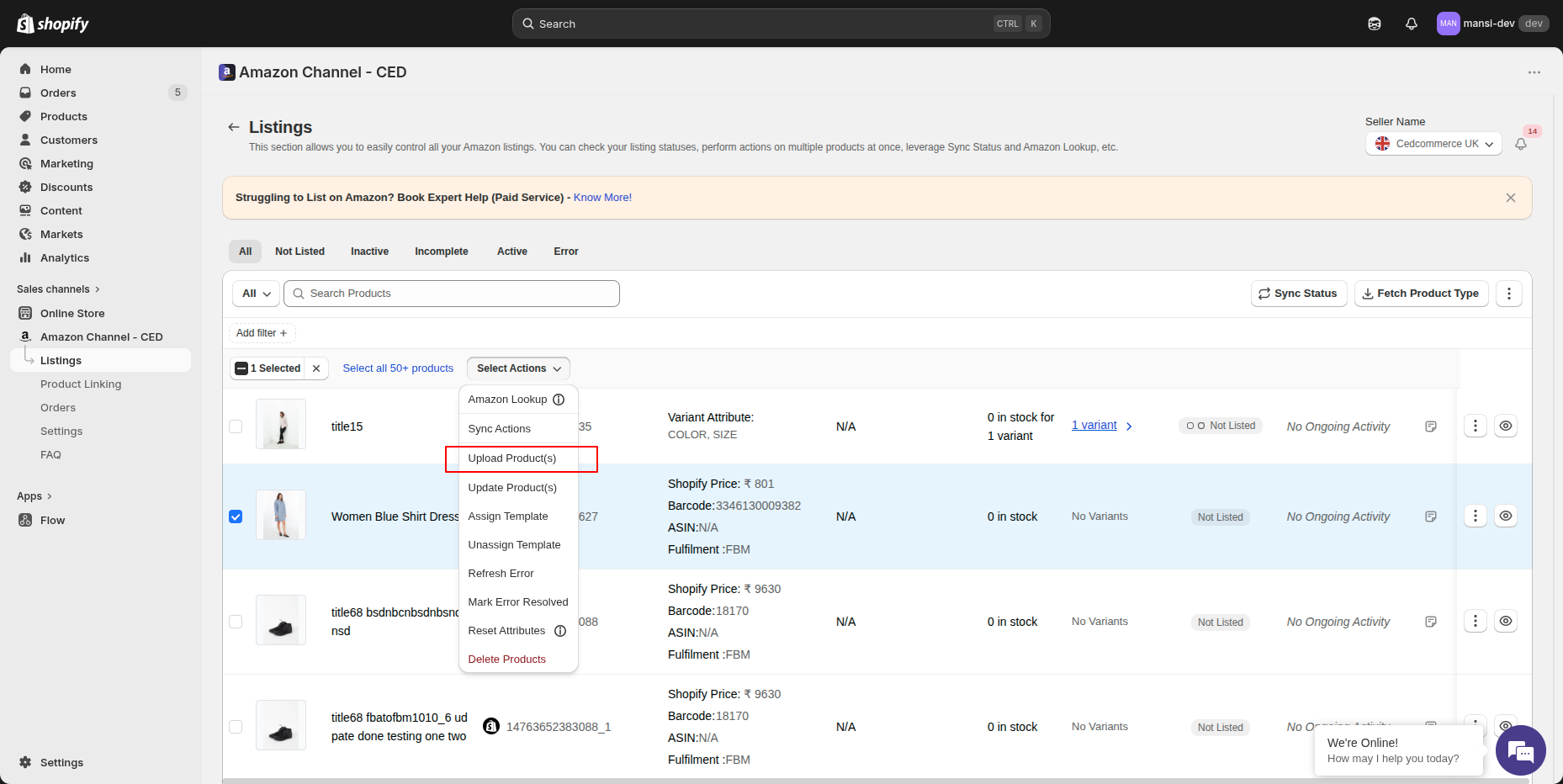Toggle the 1 Selected master checkbox

click(x=241, y=368)
